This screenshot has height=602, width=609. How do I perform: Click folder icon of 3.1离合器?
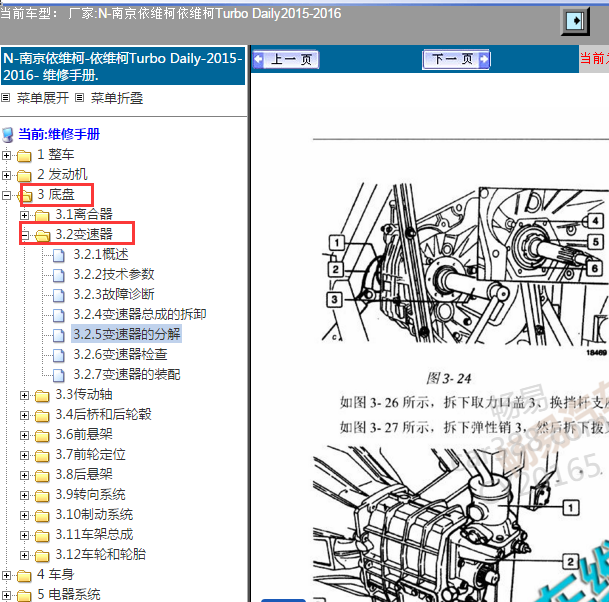(x=42, y=216)
